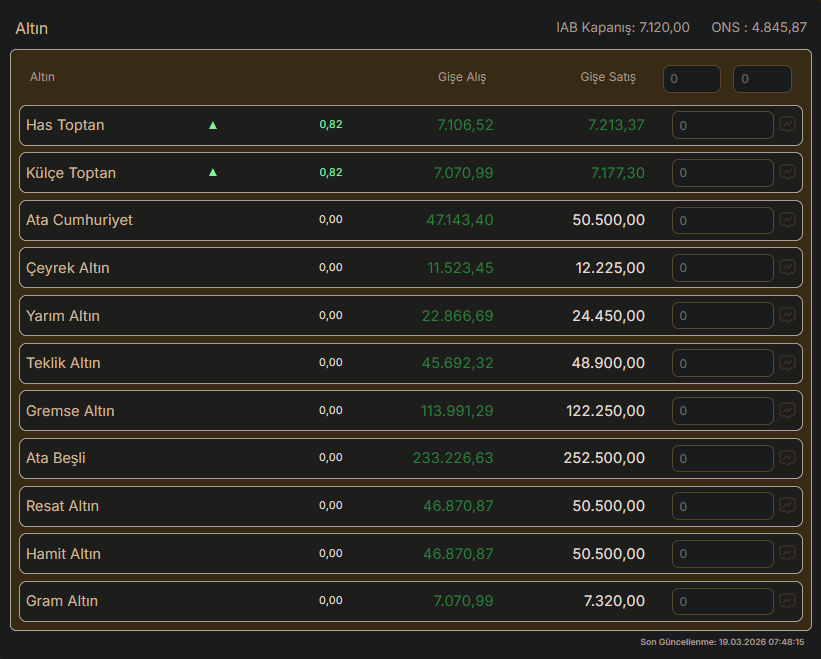Click the Gişe Alış column header
The height and width of the screenshot is (659, 821).
[462, 77]
